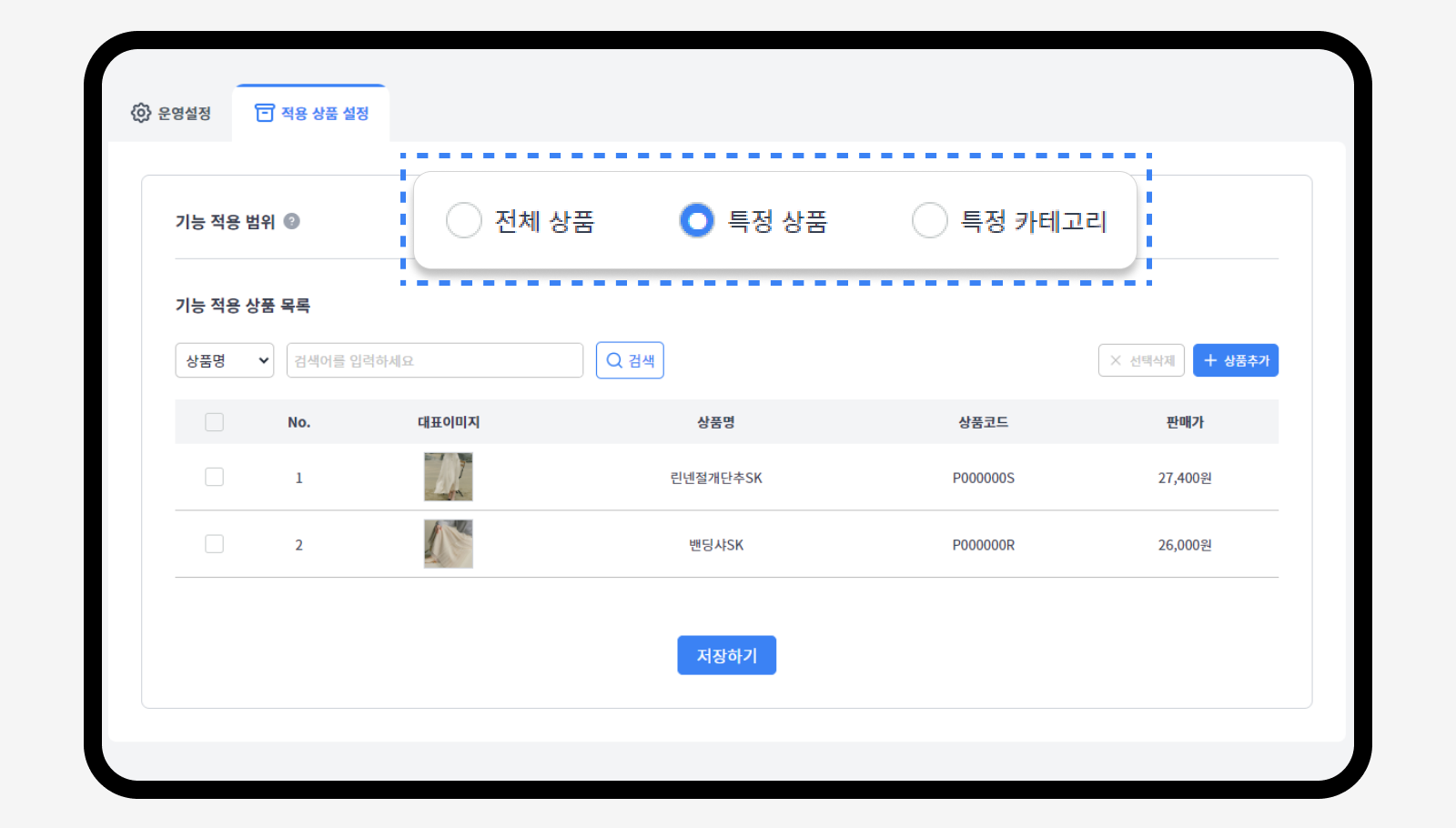Screen dimensions: 1456x828
Task: Click the 검색어를 입력하세요 search field
Action: 435,360
